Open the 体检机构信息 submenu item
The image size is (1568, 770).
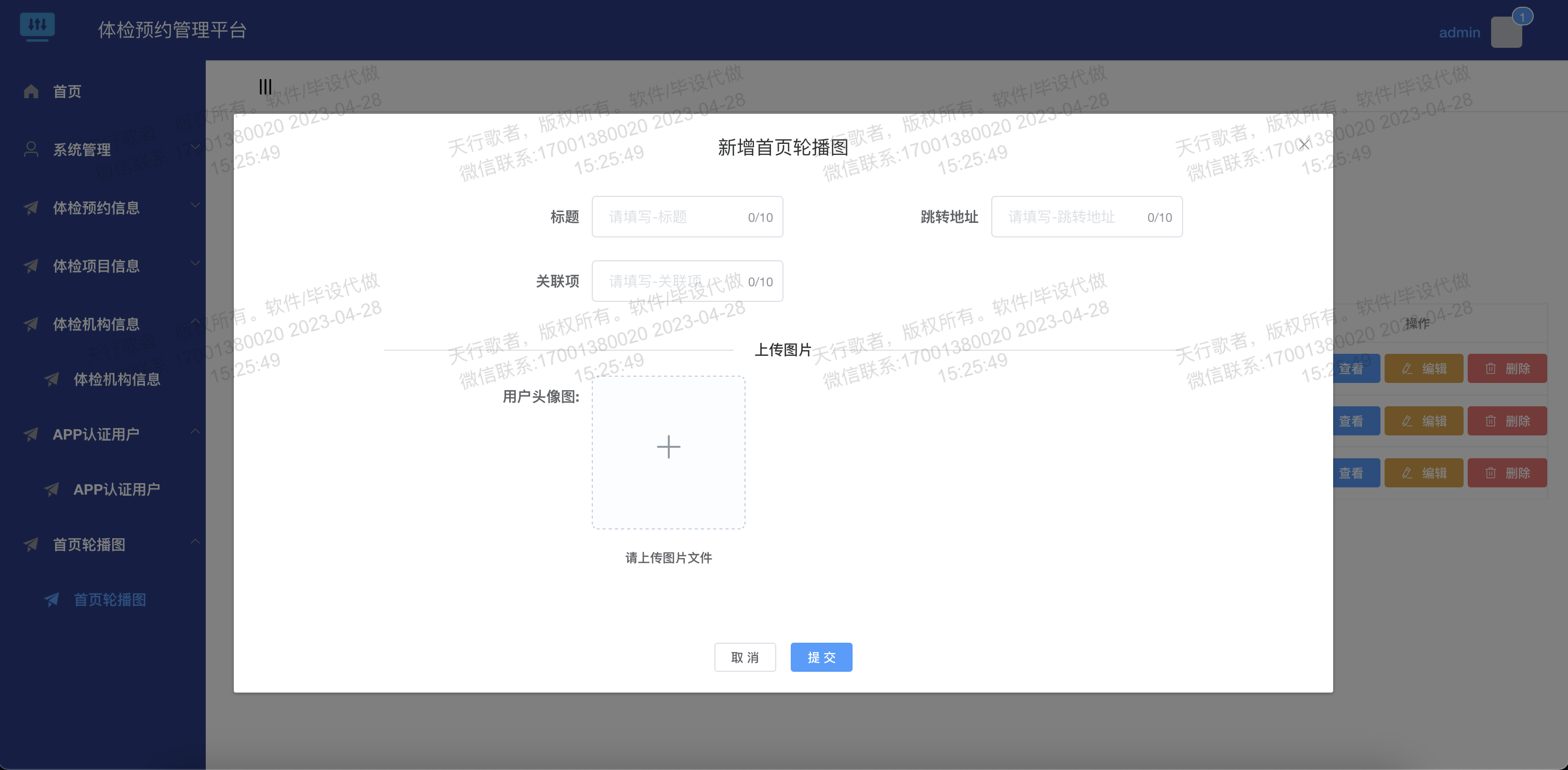click(116, 379)
